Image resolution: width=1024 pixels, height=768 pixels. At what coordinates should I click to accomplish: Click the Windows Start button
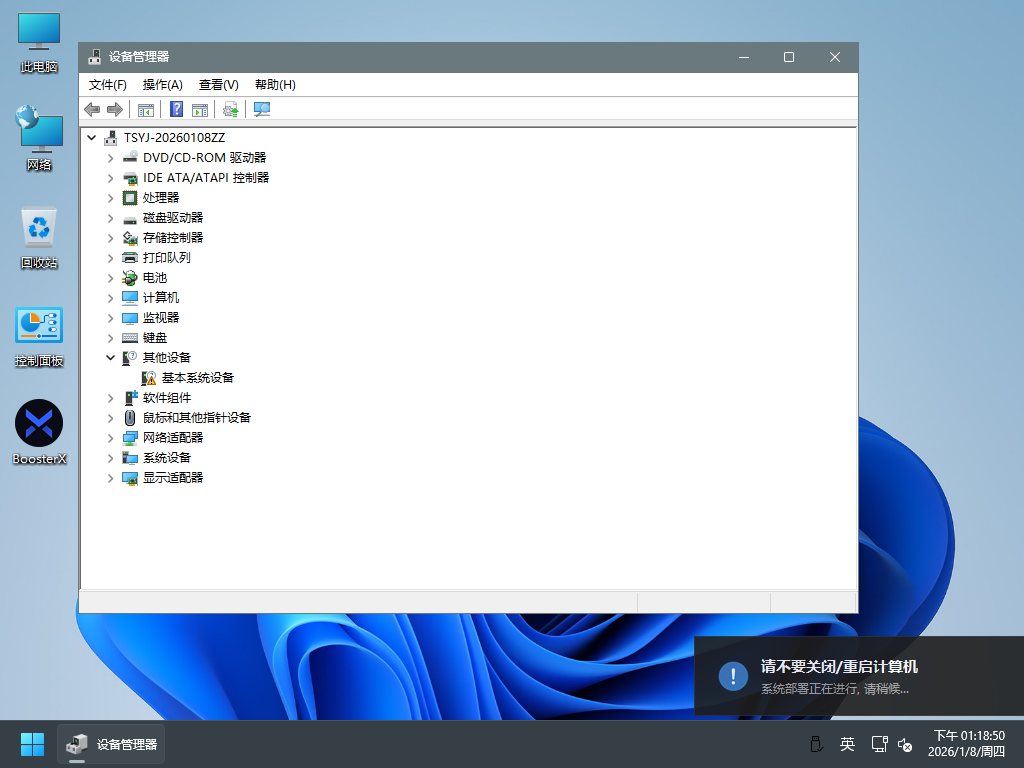tap(32, 744)
